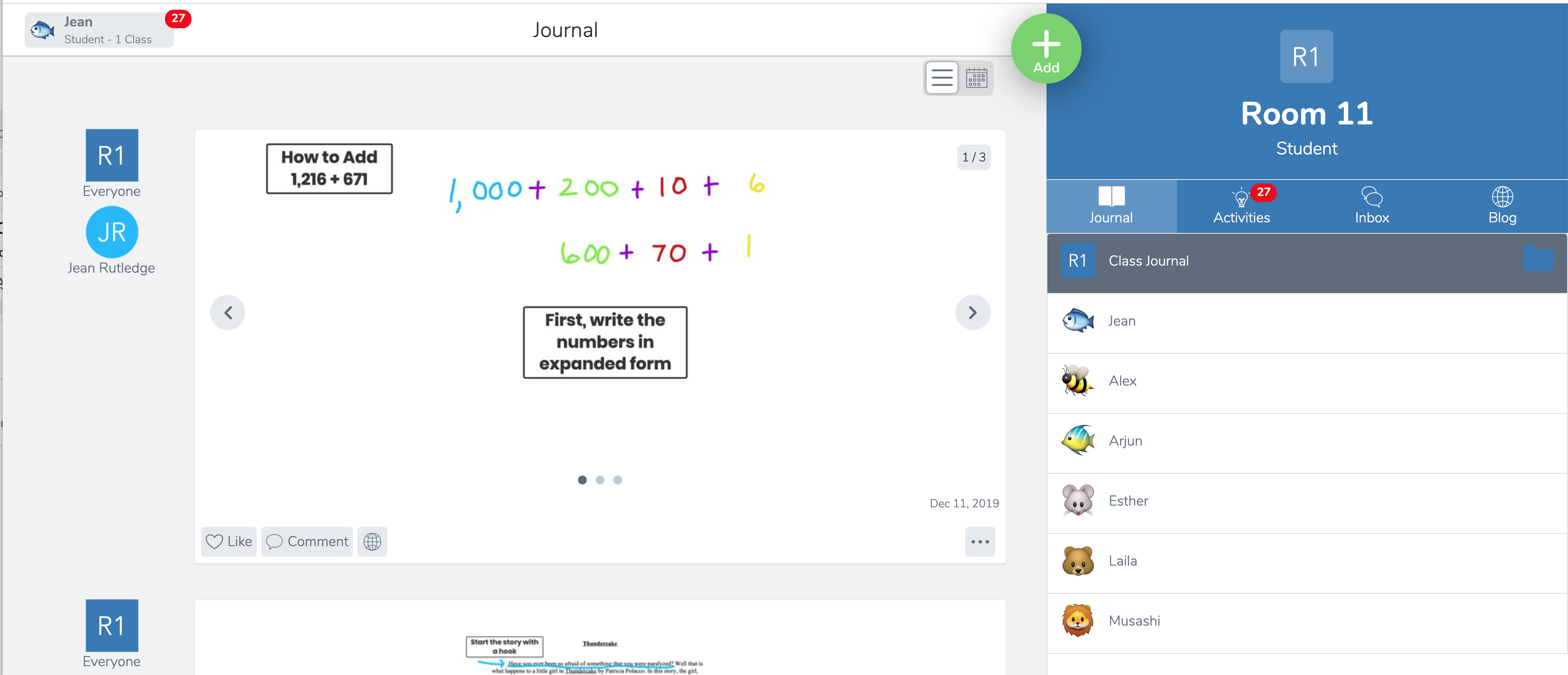Screen dimensions: 1568x675
Task: Click second pagination dot on journal post
Action: 601,480
